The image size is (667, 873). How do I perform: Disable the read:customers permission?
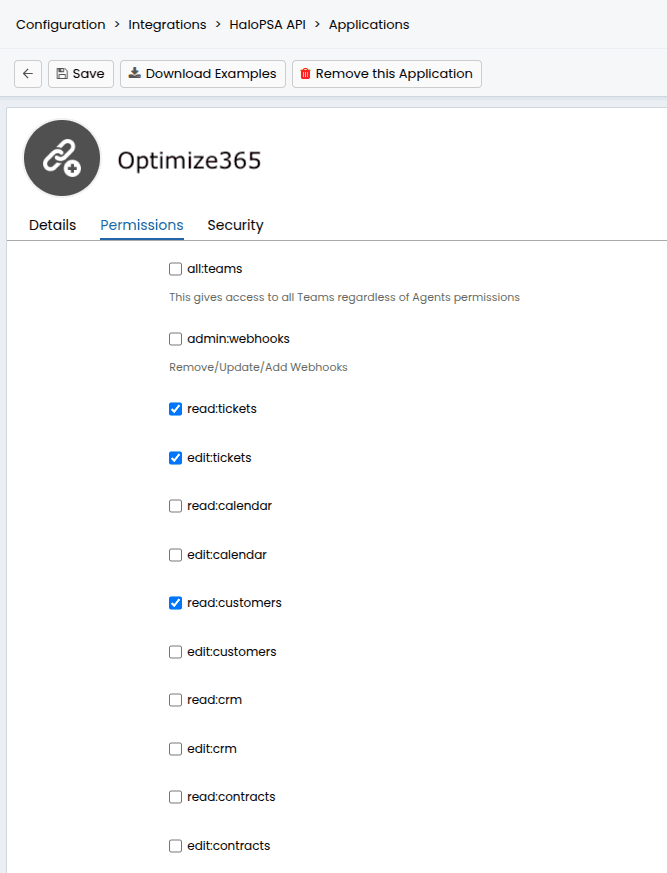click(175, 603)
